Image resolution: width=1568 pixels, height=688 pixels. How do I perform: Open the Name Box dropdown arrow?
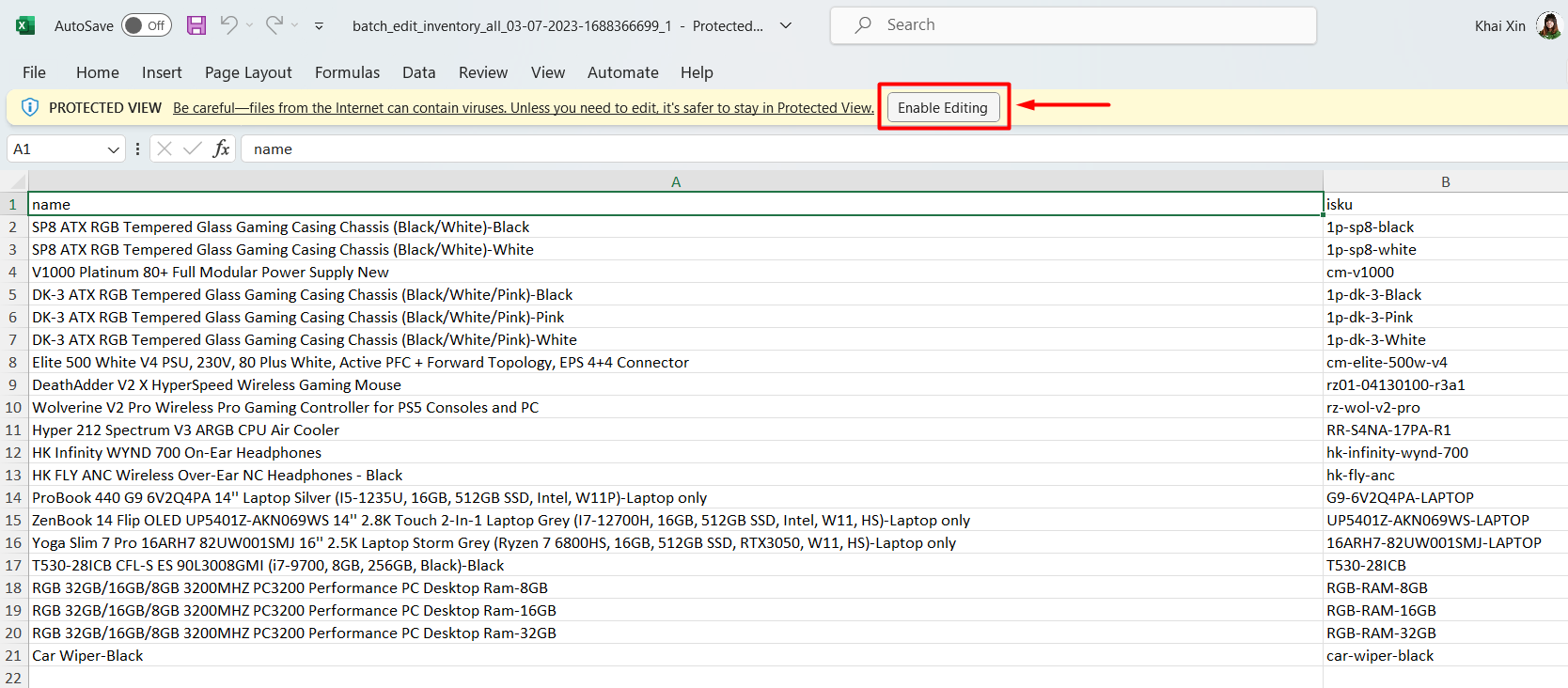coord(113,149)
